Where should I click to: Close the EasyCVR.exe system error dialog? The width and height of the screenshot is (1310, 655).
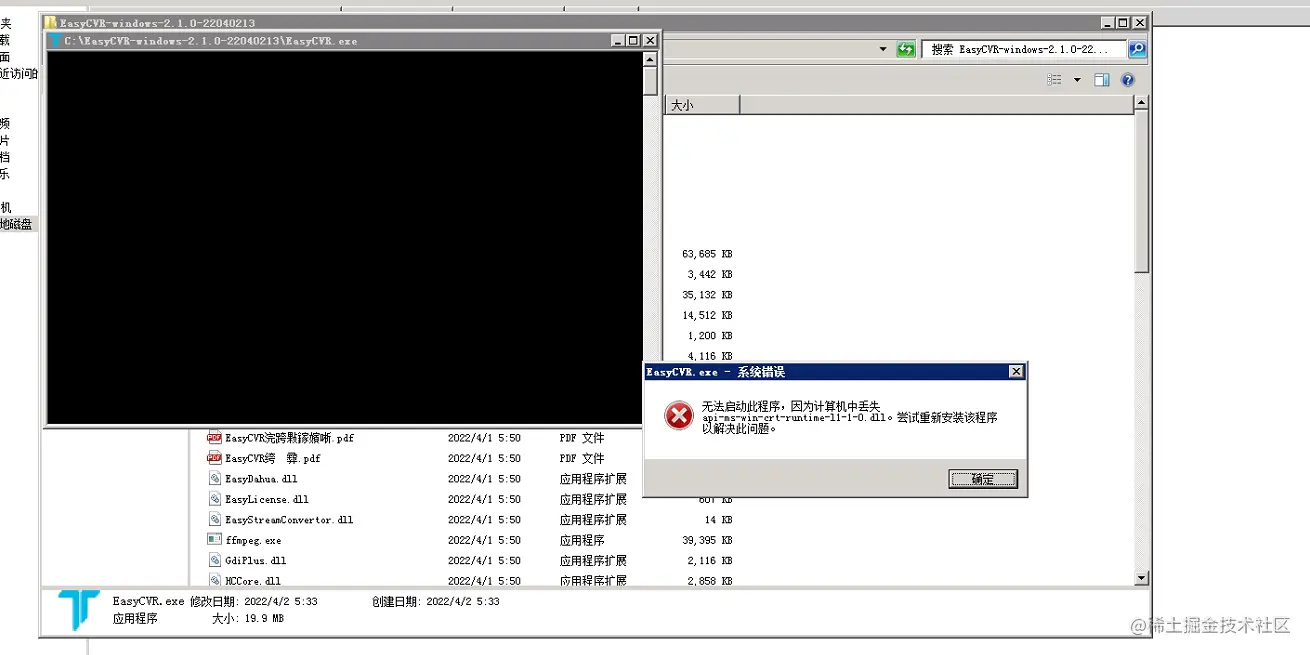point(1016,372)
